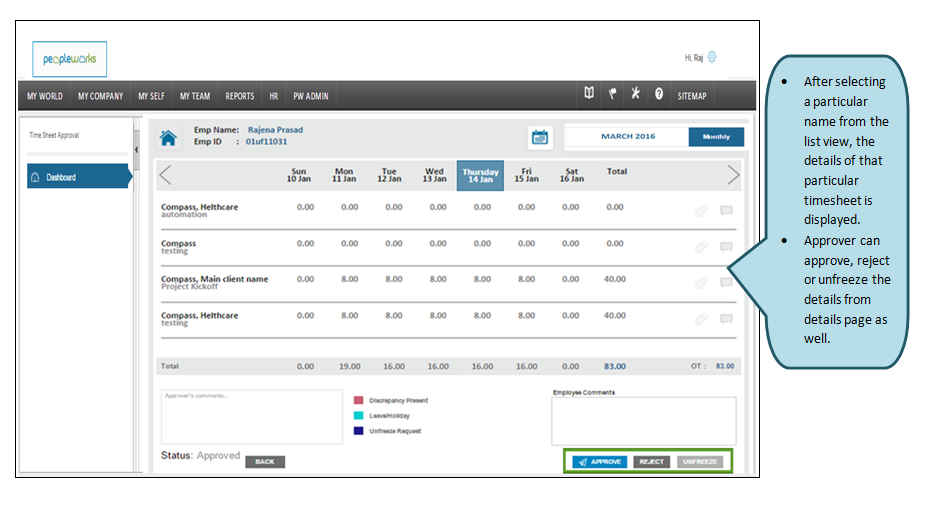Image resolution: width=925 pixels, height=510 pixels.
Task: Open comment for Compass testing row
Action: 726,247
